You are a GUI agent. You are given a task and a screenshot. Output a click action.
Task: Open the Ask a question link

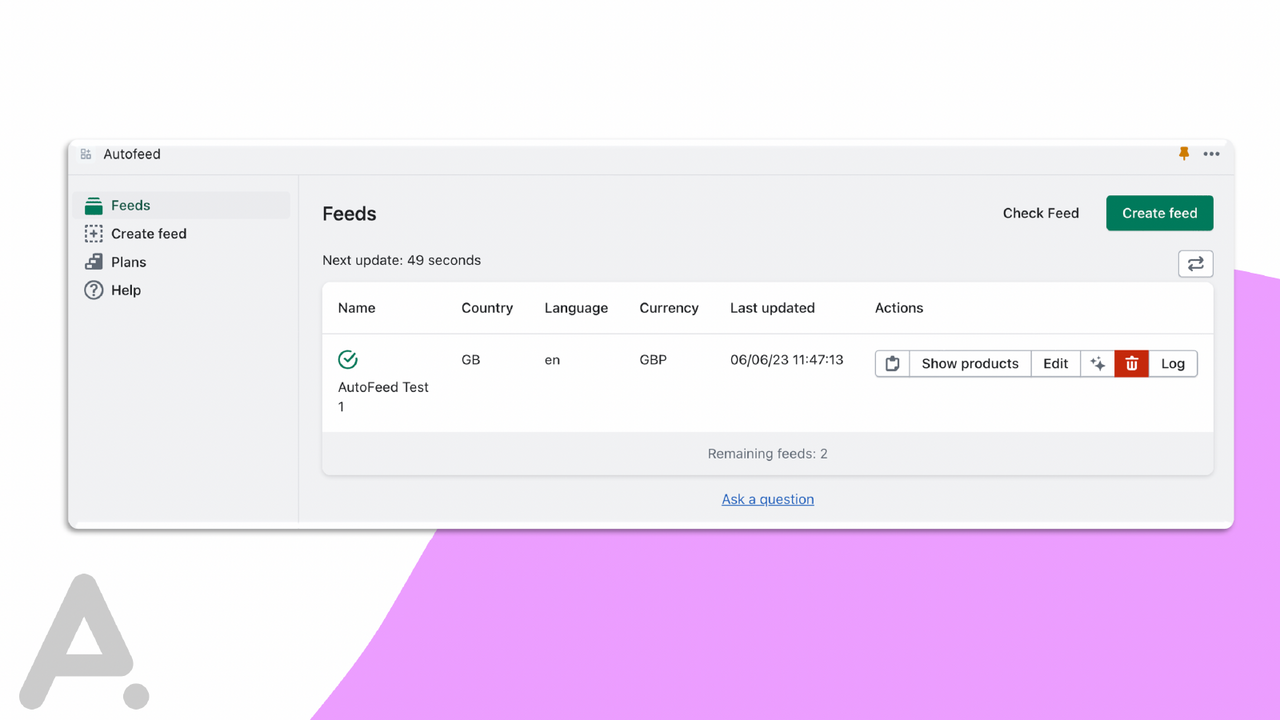[x=767, y=499]
